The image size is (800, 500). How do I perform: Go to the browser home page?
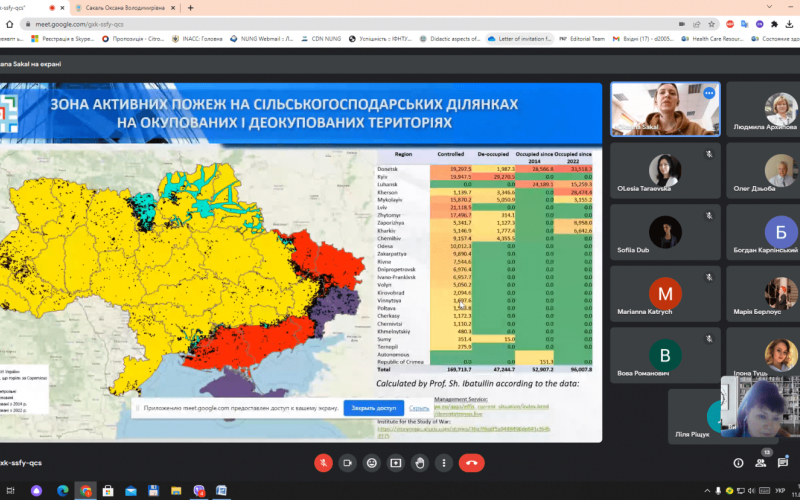click(9, 24)
